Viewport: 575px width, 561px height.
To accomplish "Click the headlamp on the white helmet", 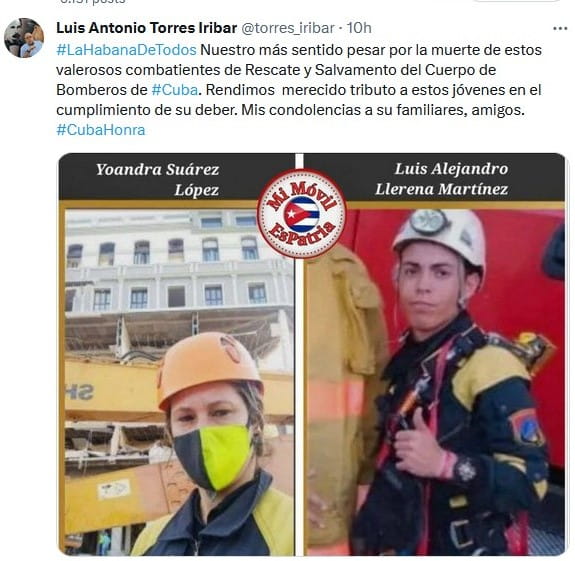I will coord(429,222).
